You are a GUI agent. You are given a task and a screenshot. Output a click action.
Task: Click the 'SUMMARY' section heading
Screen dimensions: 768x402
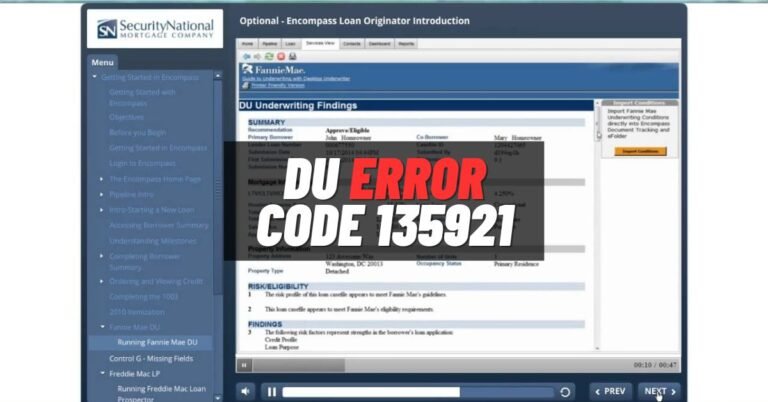[266, 122]
